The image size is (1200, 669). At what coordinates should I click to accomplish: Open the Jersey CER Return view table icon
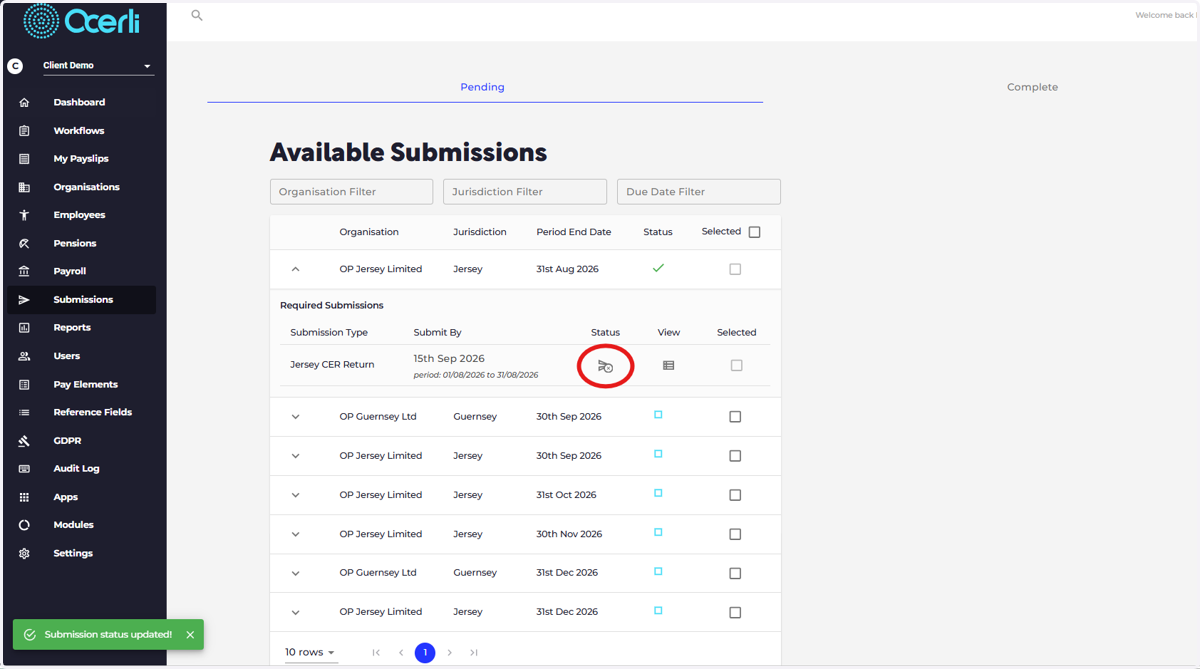click(669, 365)
